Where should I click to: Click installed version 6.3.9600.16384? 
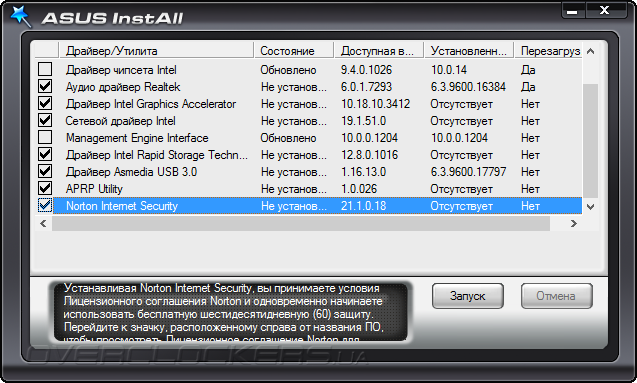click(468, 87)
